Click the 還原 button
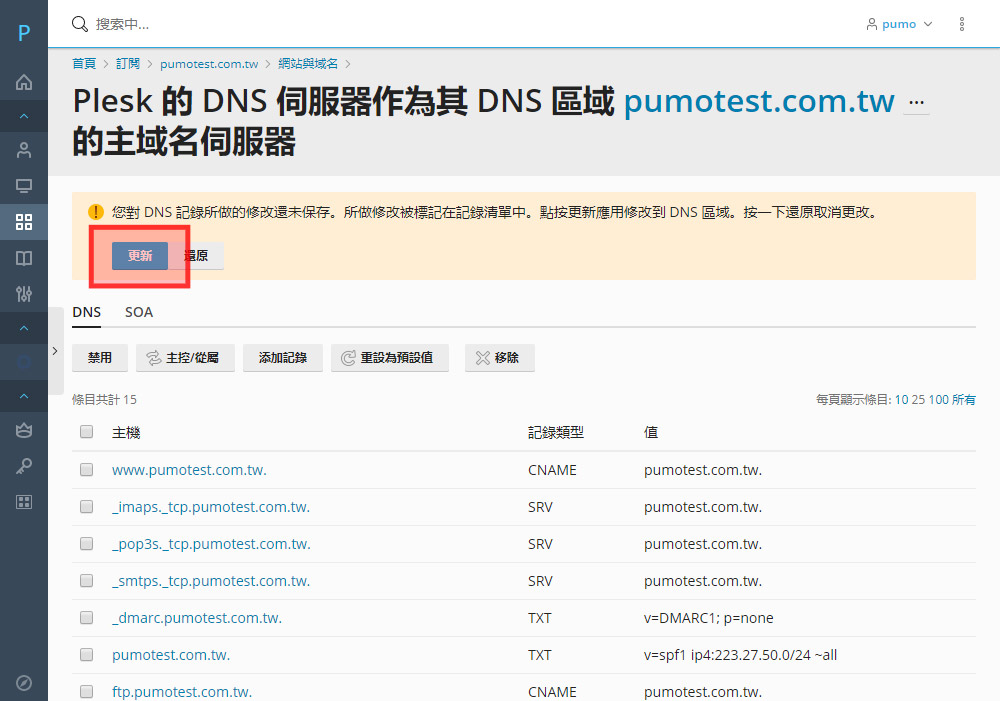 pyautogui.click(x=196, y=256)
